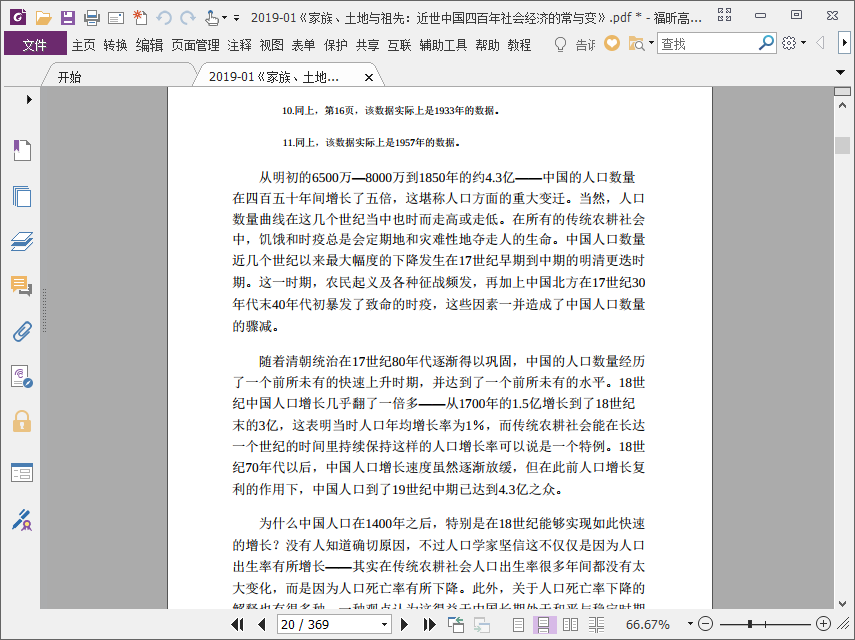
Task: Go to the first page
Action: pos(237,624)
